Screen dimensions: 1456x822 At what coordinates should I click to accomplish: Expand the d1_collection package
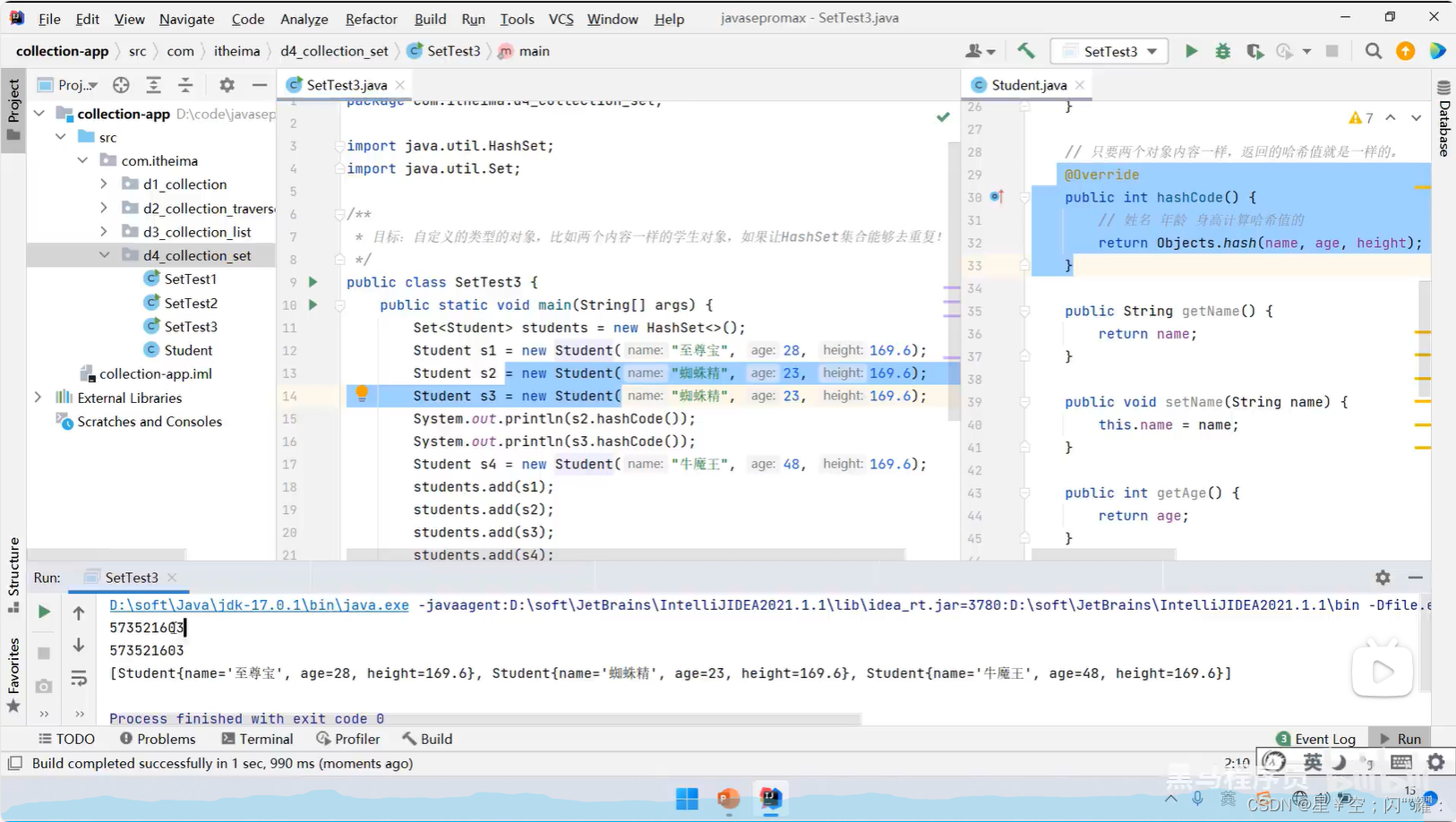coord(104,184)
